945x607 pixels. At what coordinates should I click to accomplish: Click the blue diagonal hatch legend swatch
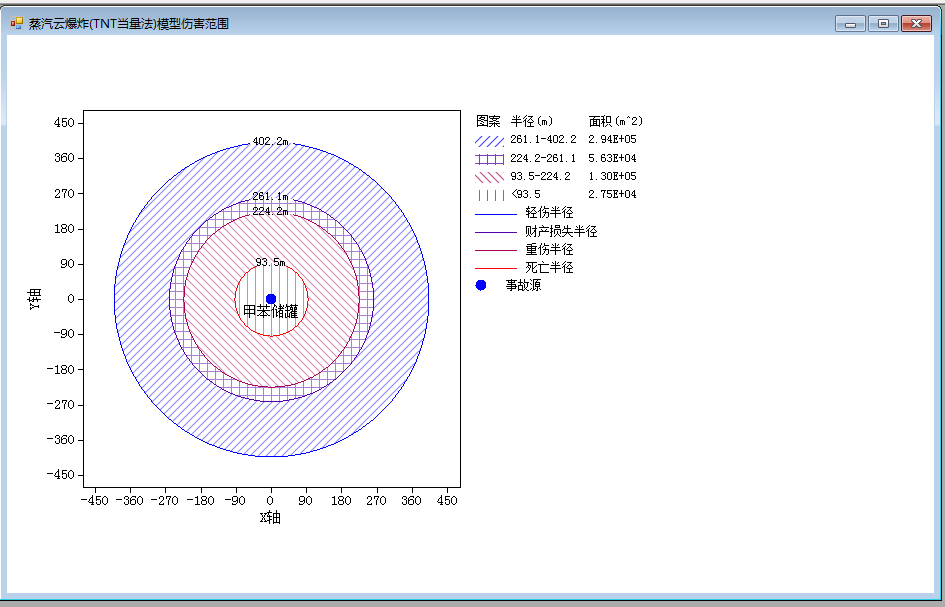489,140
